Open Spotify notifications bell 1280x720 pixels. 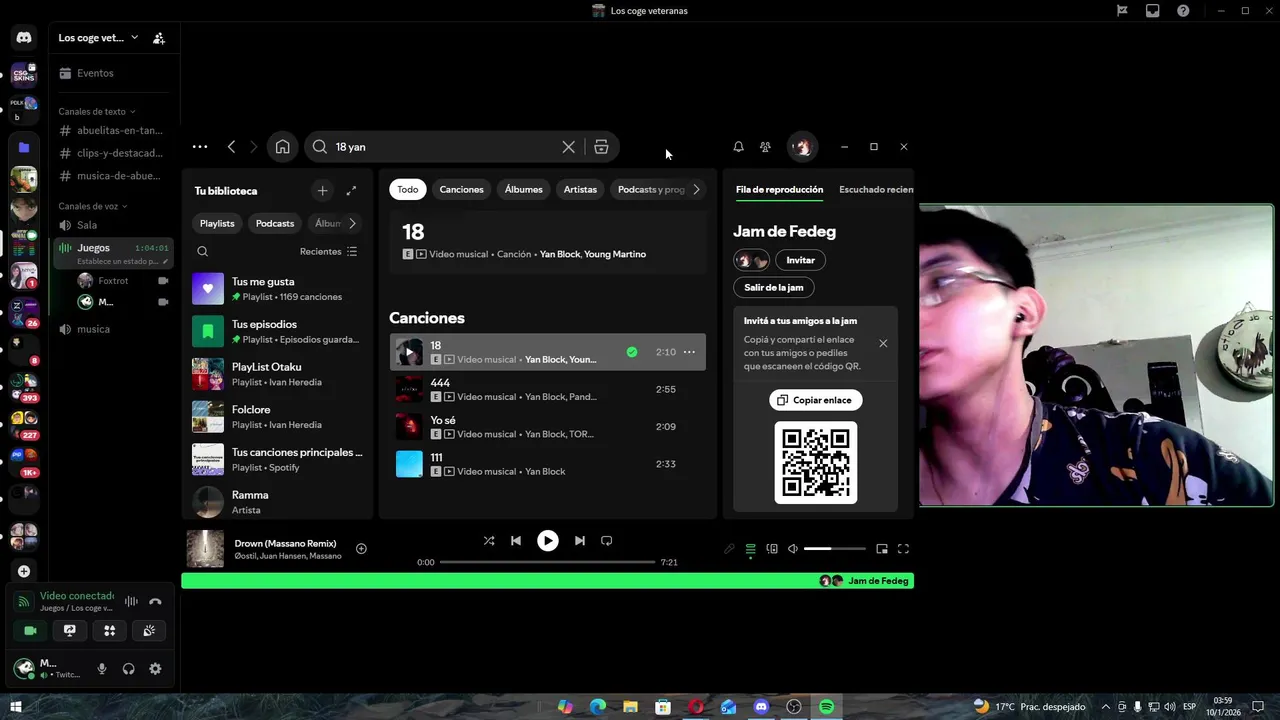[738, 147]
